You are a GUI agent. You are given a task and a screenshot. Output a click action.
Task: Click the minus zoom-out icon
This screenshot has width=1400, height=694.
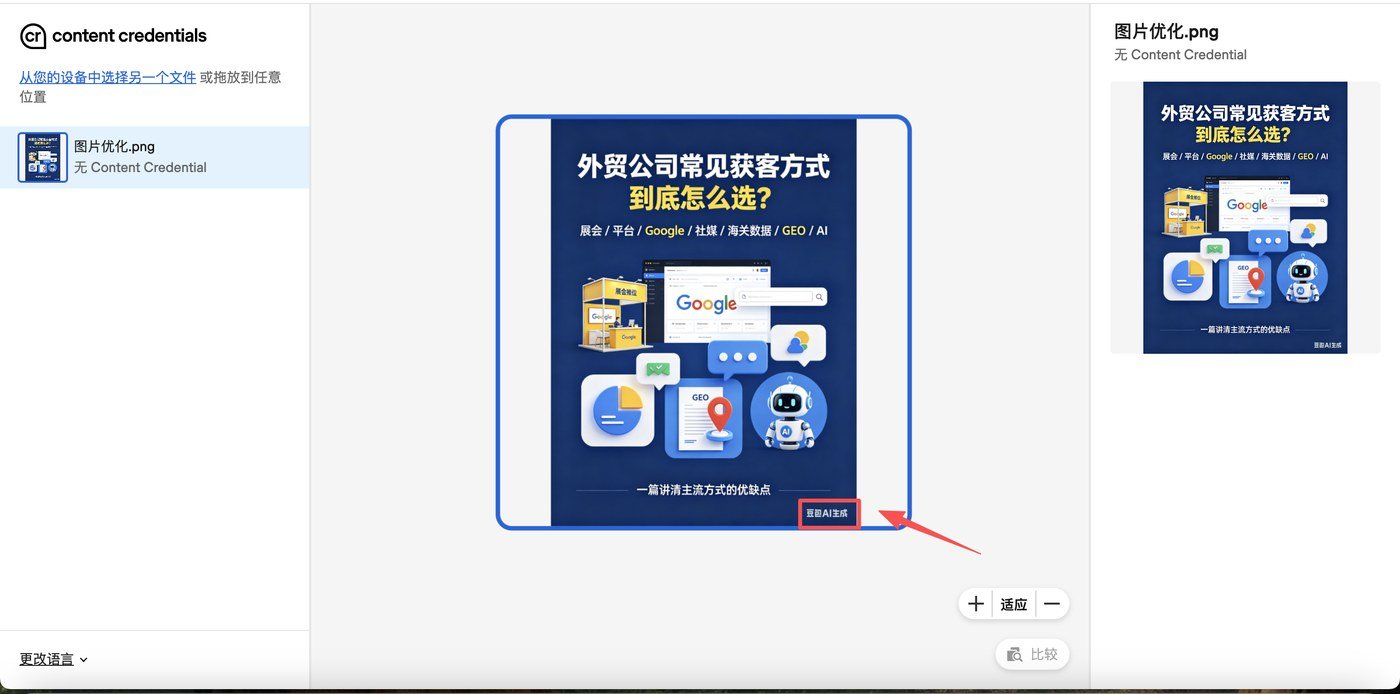click(x=1052, y=604)
